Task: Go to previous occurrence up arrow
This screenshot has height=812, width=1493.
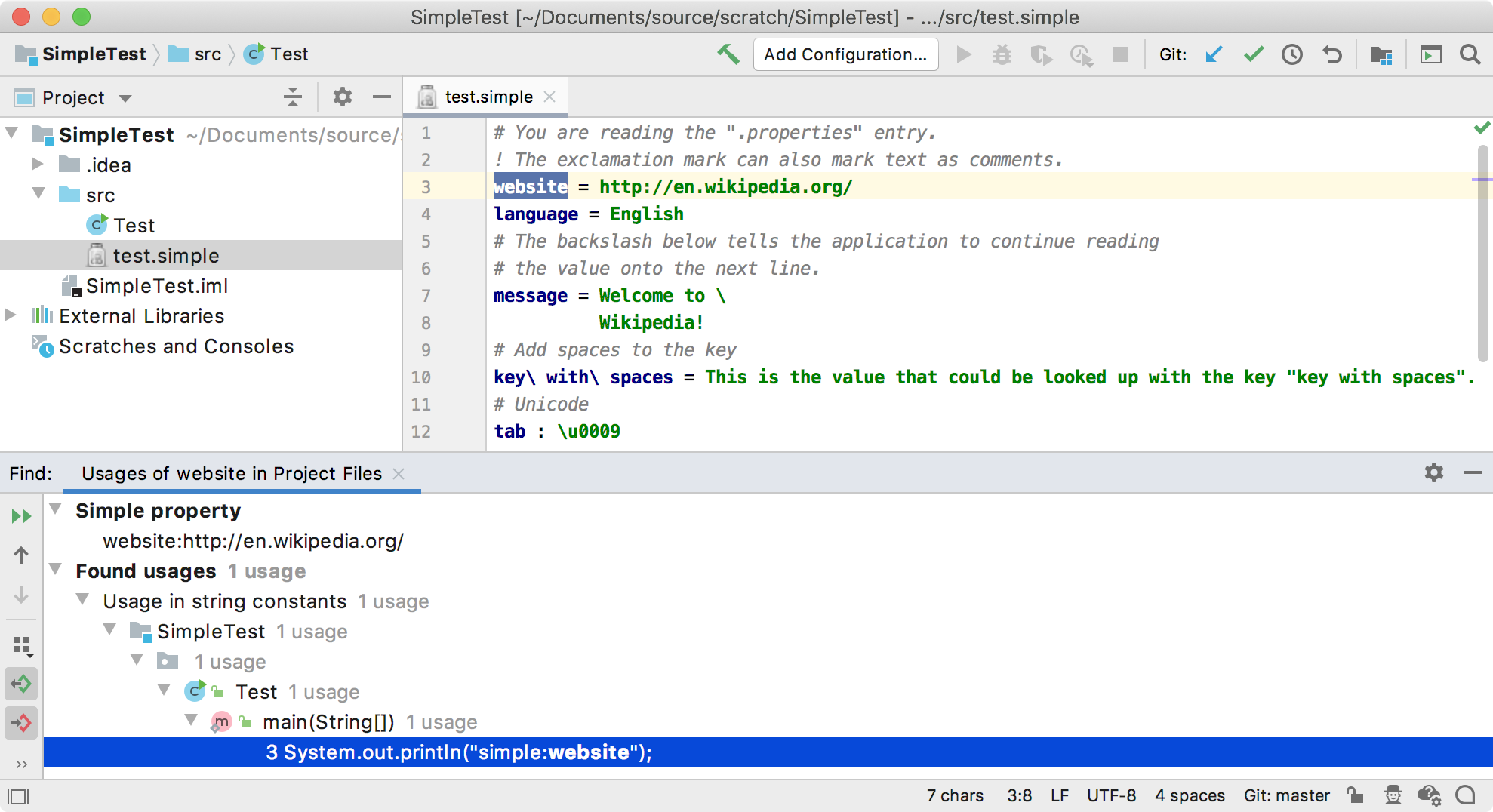Action: [x=21, y=555]
